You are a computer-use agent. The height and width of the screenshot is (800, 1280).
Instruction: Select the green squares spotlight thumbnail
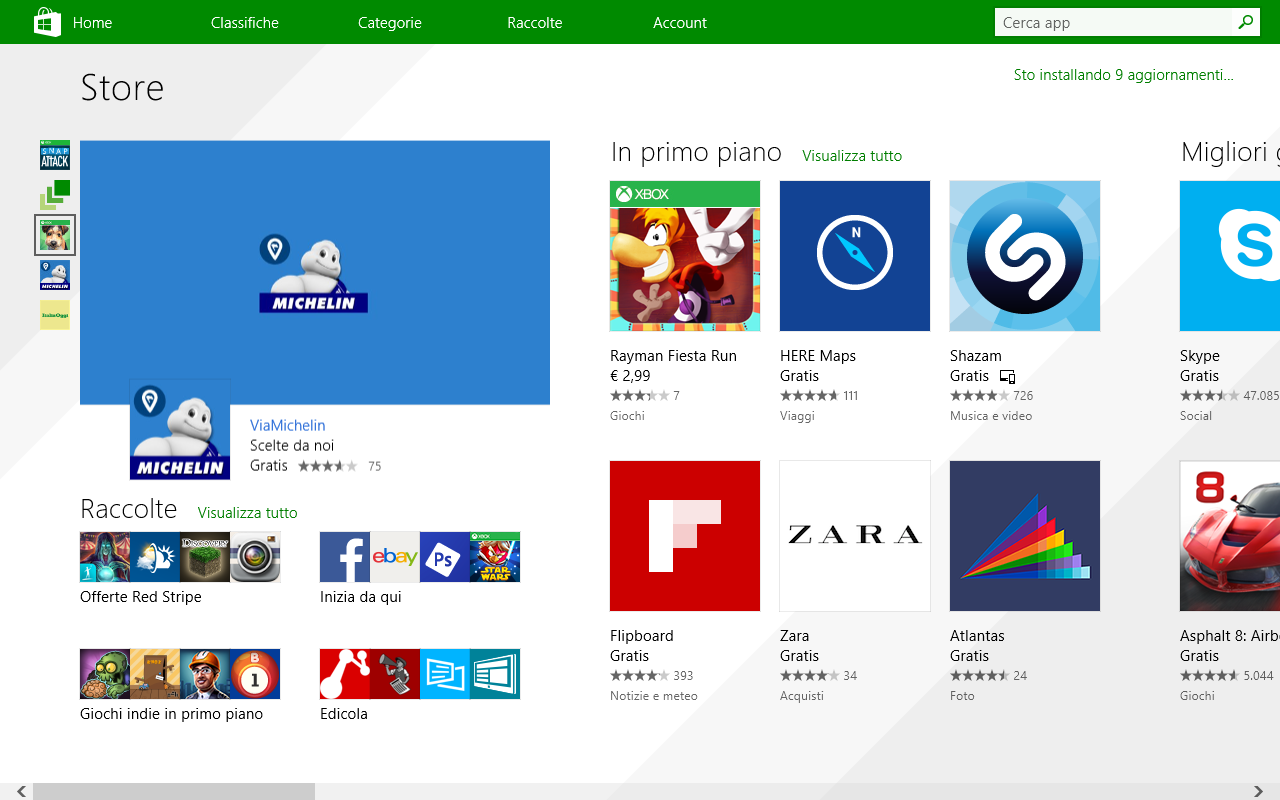click(55, 195)
